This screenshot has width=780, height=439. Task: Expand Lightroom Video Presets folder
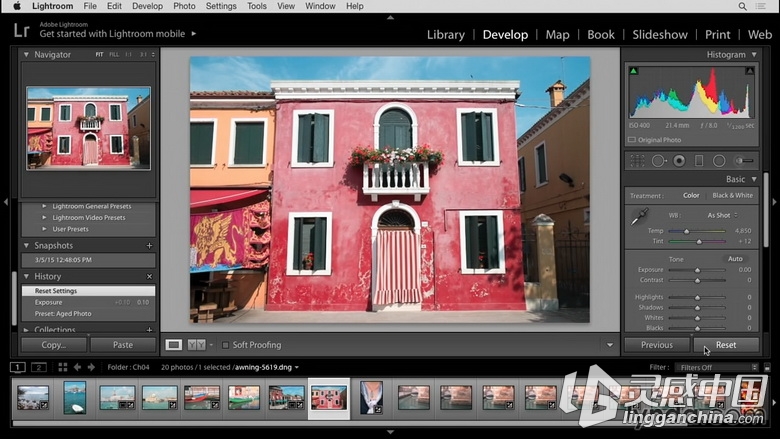point(44,217)
